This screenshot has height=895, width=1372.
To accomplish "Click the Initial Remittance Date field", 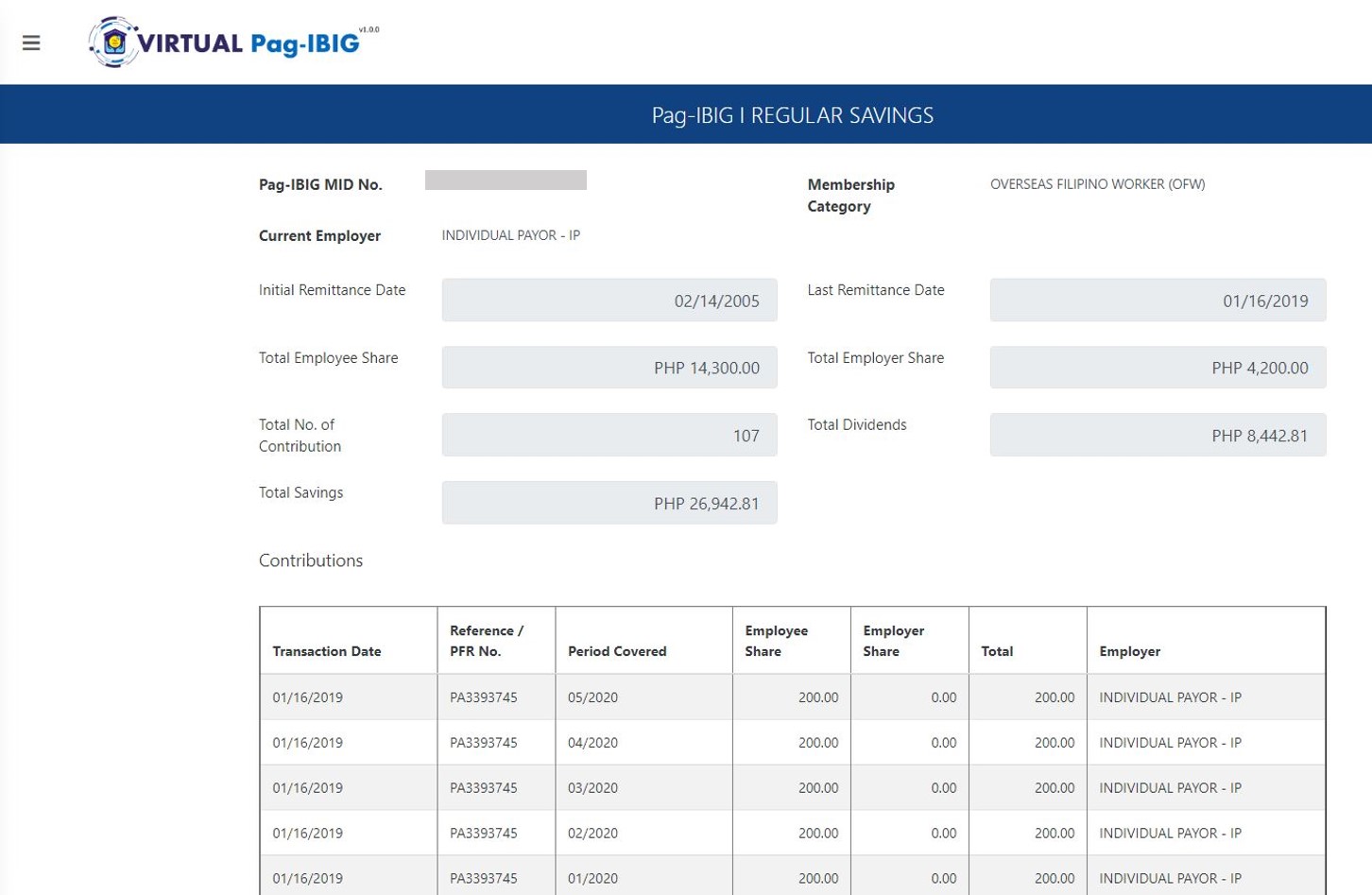I will [609, 301].
